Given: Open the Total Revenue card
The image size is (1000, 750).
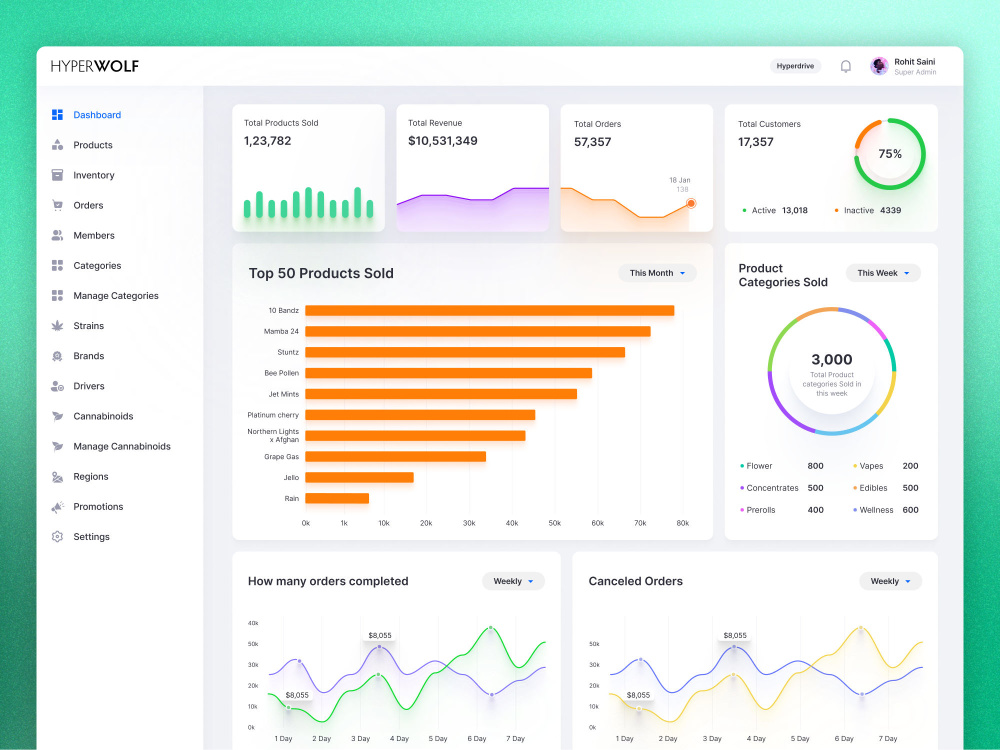Looking at the screenshot, I should click(473, 168).
